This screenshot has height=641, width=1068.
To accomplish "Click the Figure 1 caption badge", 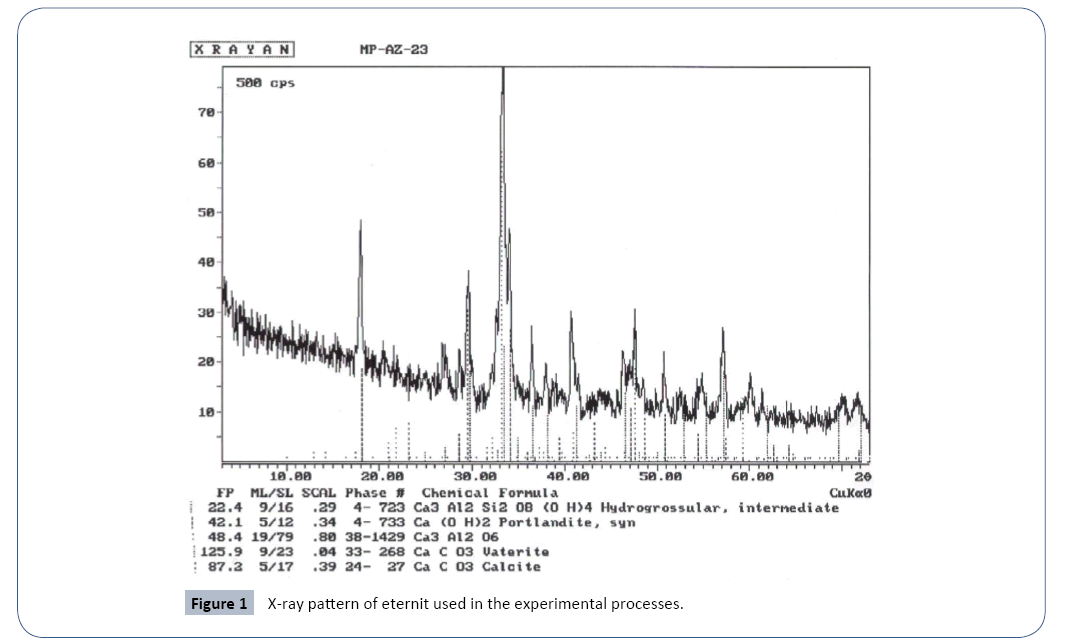I will [x=218, y=604].
